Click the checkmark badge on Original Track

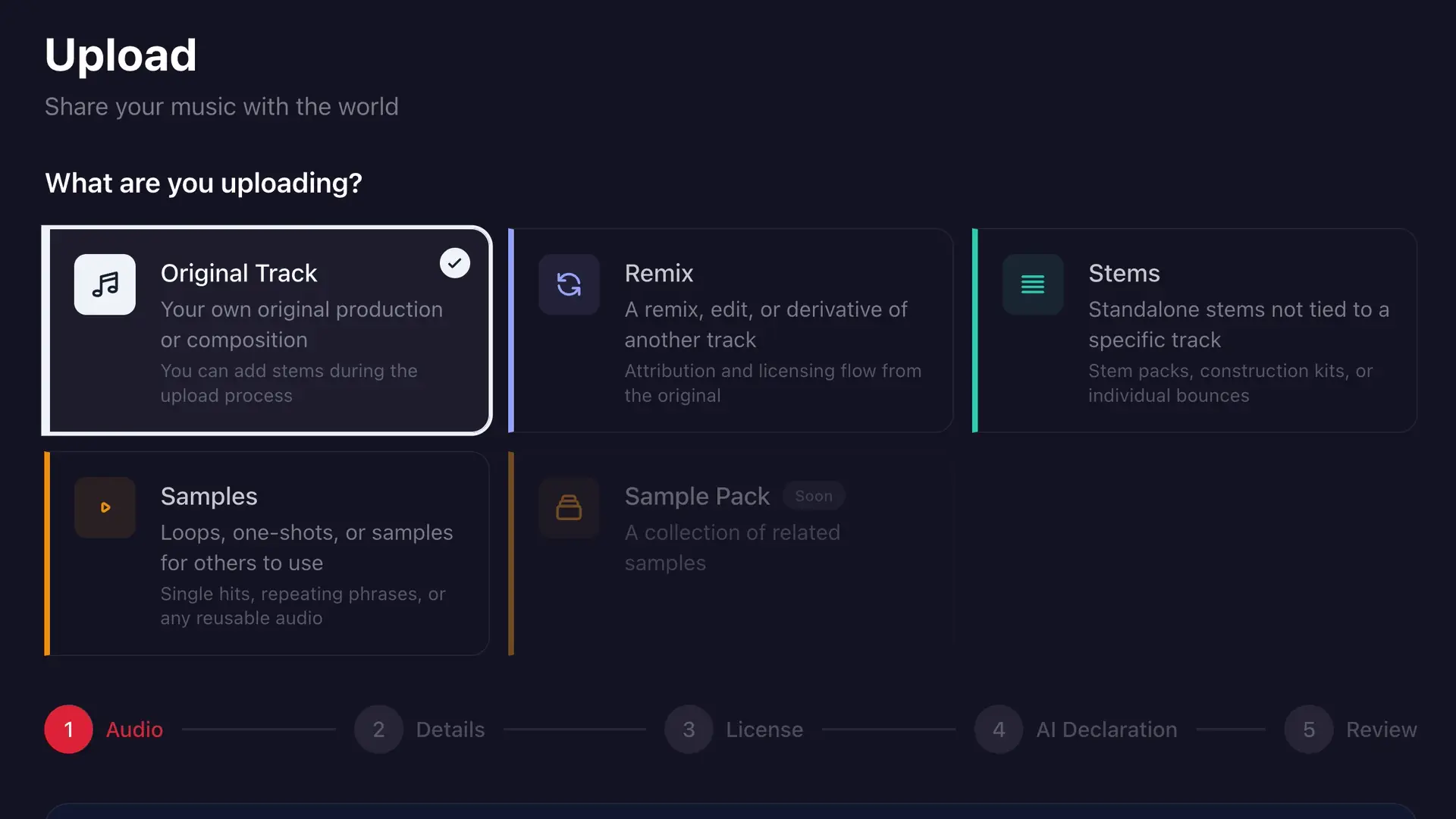[454, 263]
